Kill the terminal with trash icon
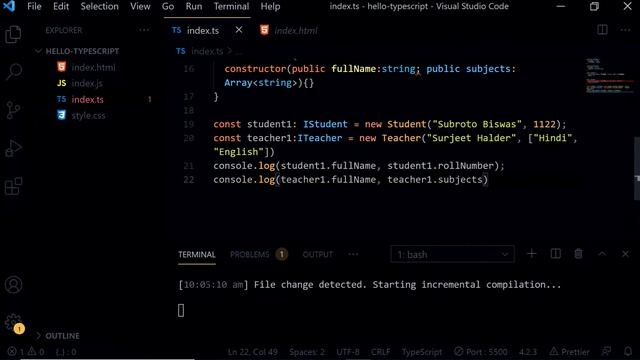Image resolution: width=640 pixels, height=360 pixels. click(x=578, y=254)
